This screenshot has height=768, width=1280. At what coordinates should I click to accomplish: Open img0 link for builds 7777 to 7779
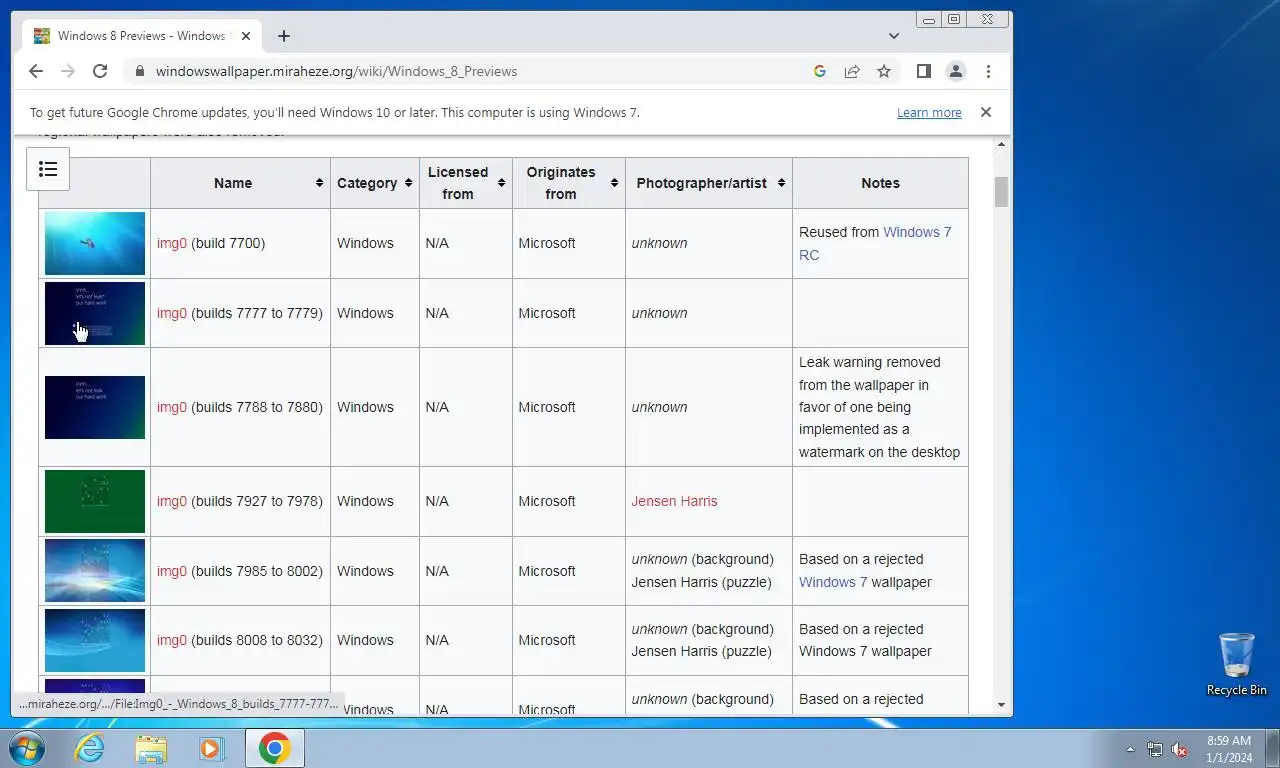coord(172,313)
